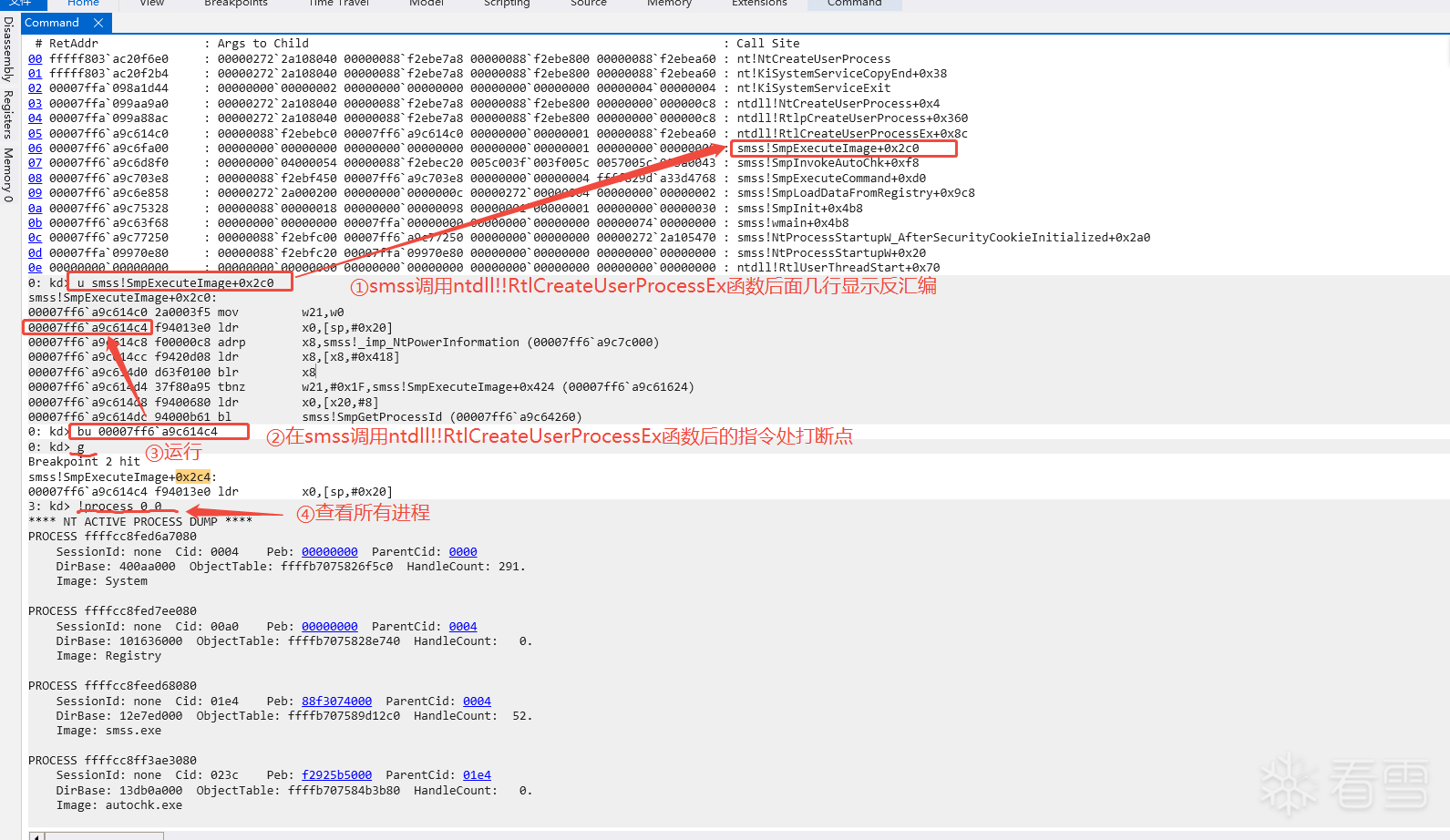Follow ParentCid 0000 link of System

tap(463, 552)
